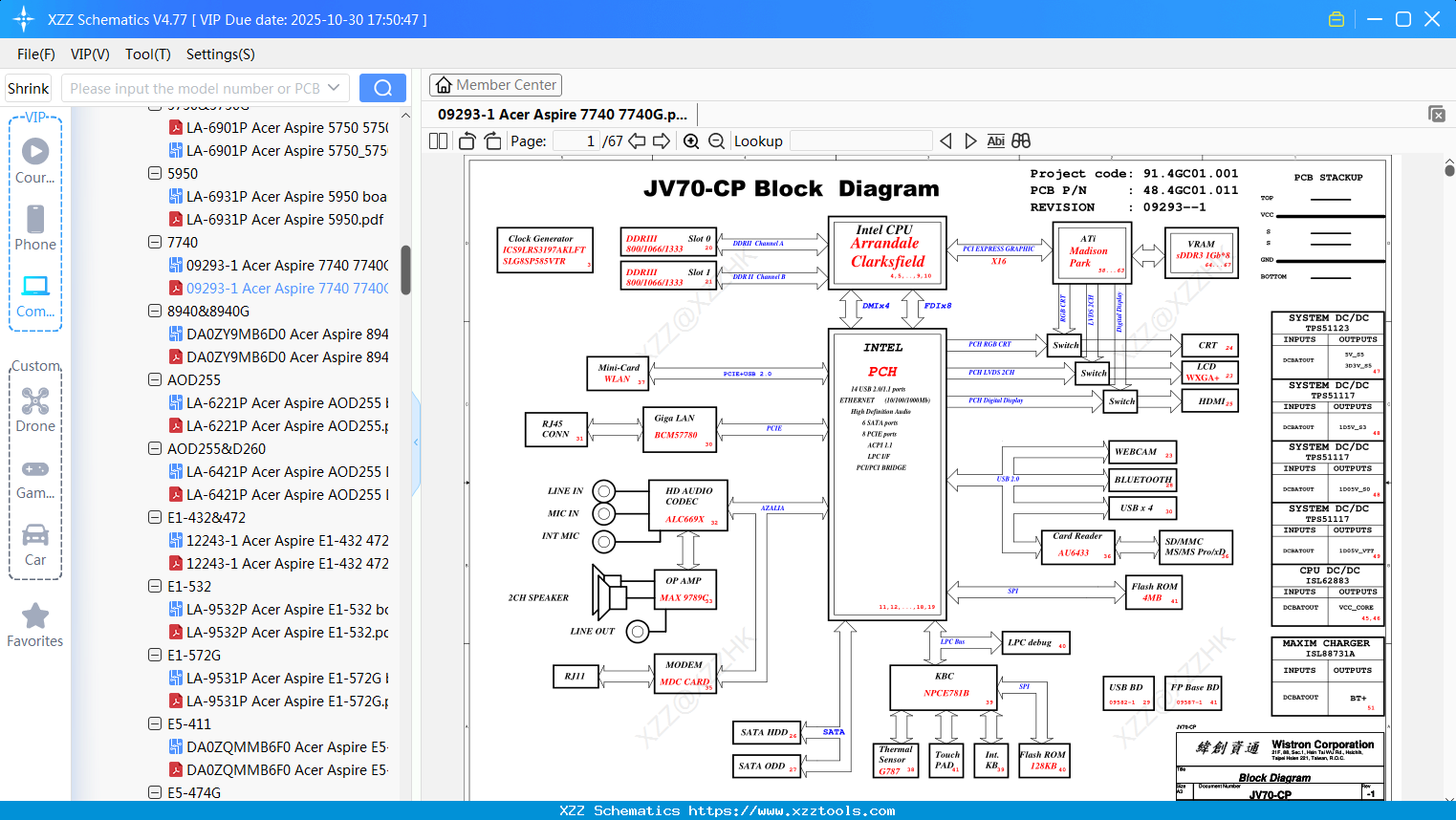Collapse the E1-572G tree folder
This screenshot has width=1456, height=820.
pos(155,656)
